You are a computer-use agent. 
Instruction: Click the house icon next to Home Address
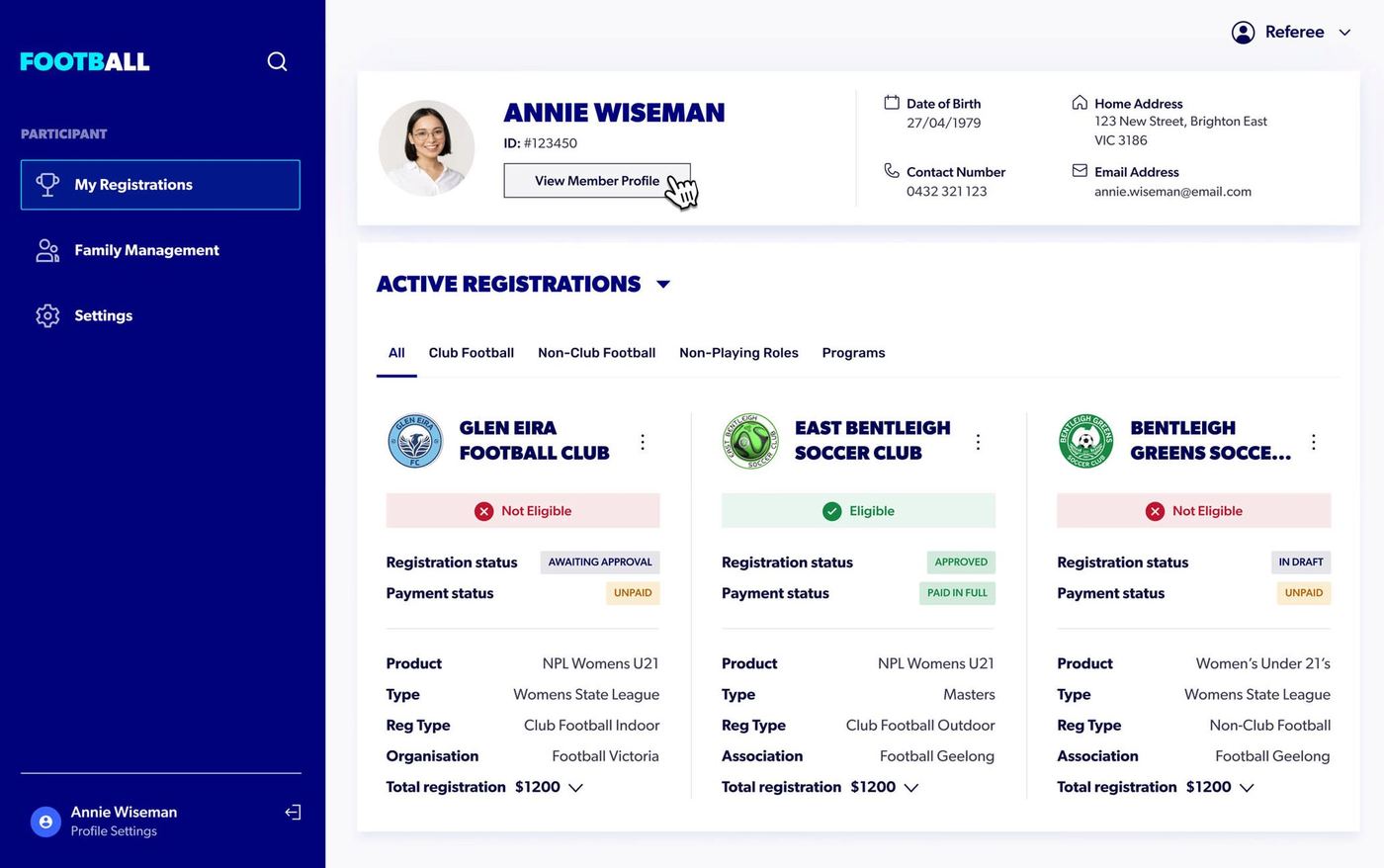[1080, 102]
